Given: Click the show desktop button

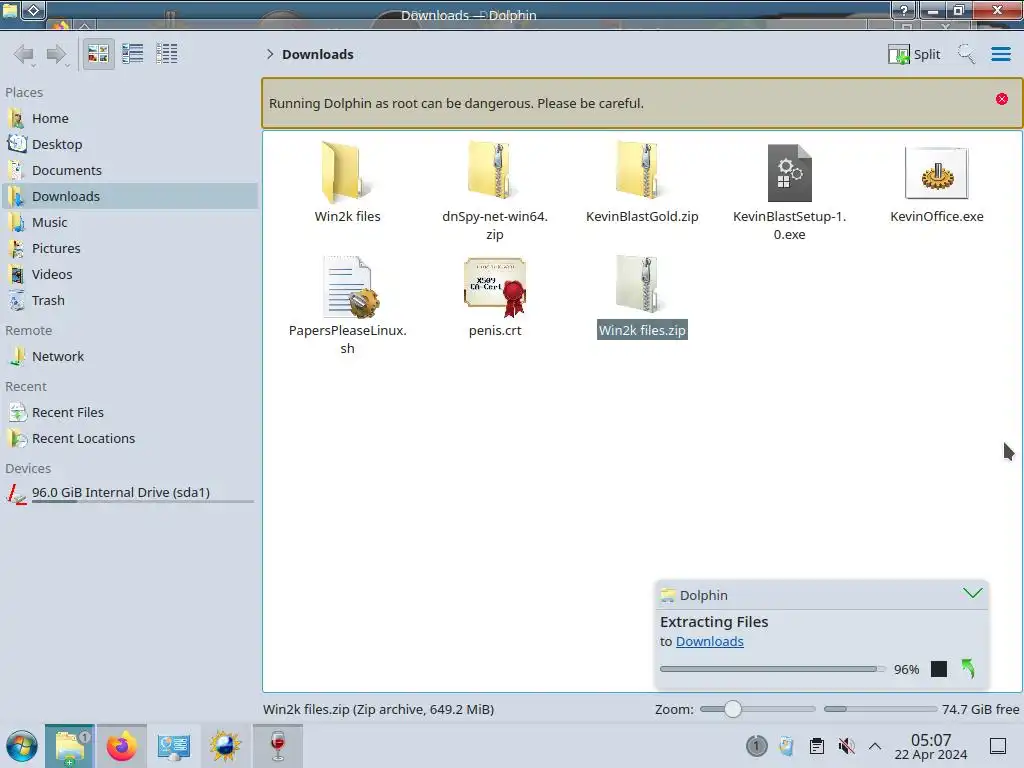Looking at the screenshot, I should pyautogui.click(x=998, y=746).
